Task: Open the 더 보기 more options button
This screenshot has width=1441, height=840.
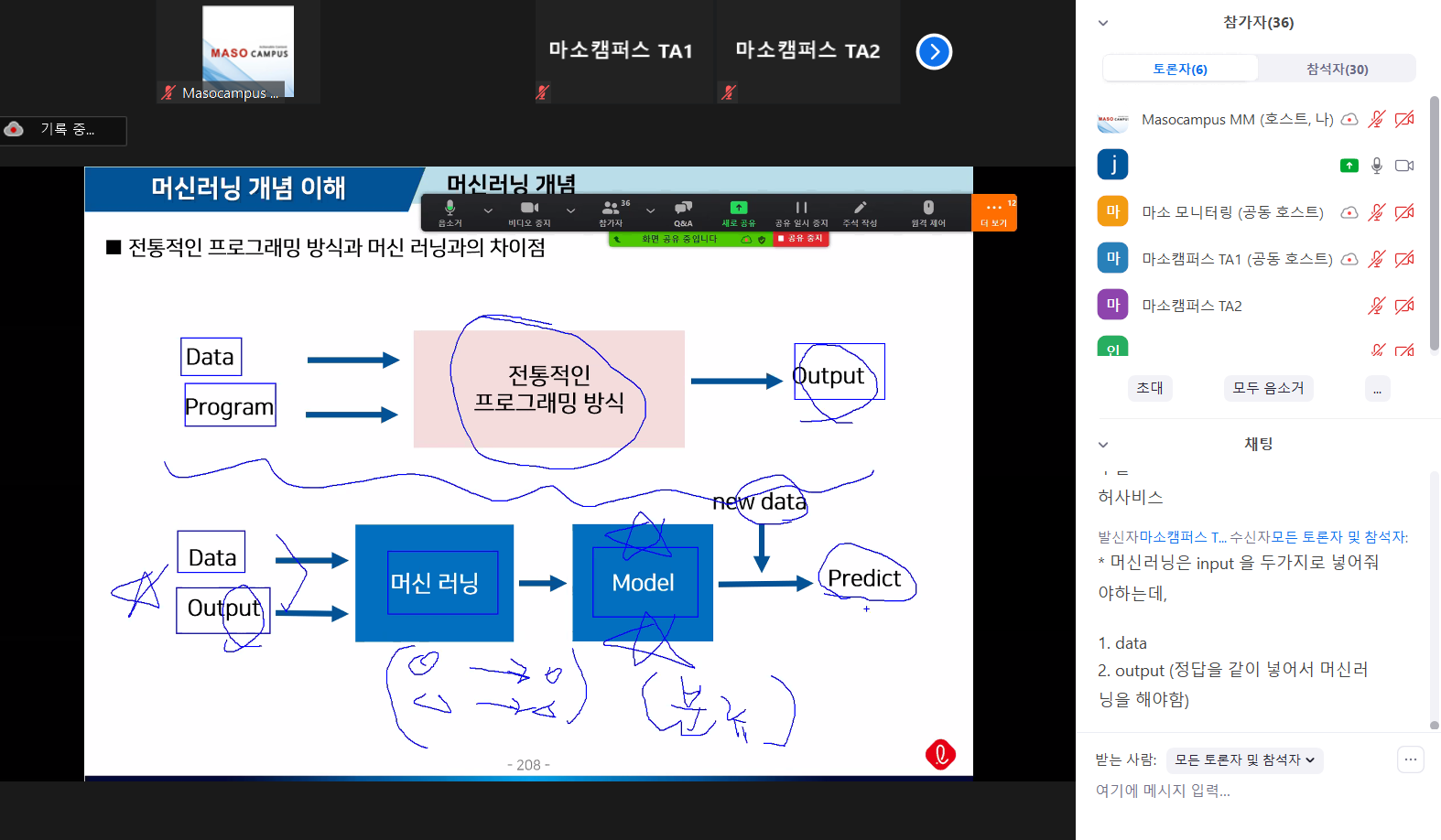Action: (993, 212)
